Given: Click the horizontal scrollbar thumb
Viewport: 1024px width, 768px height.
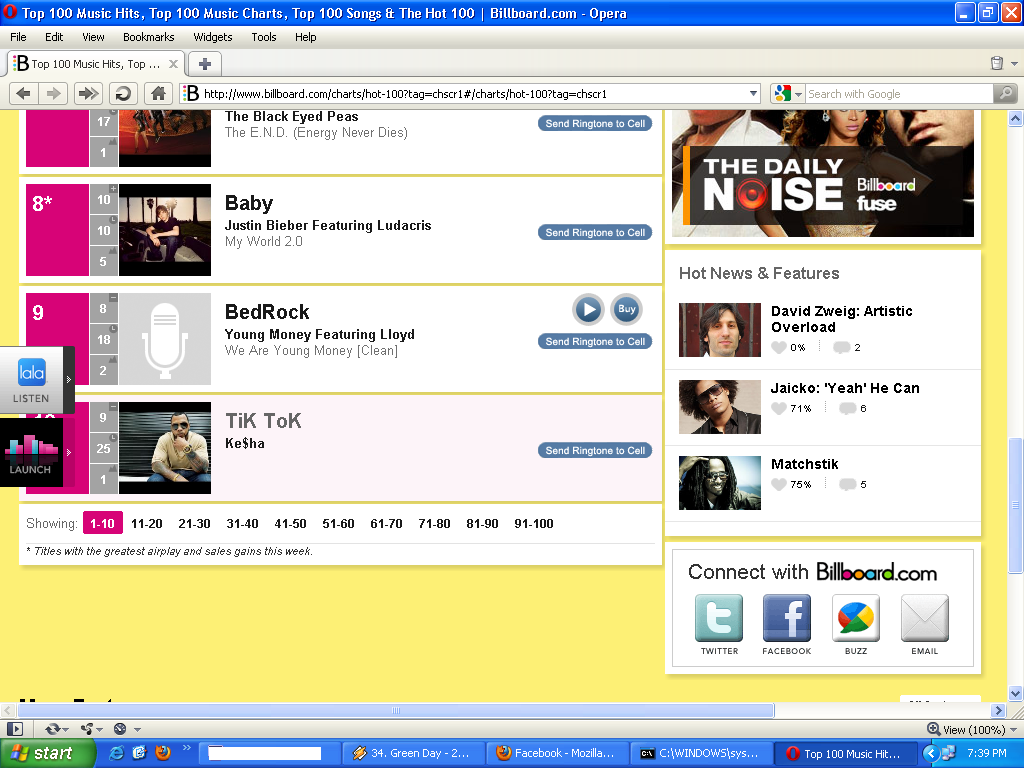Looking at the screenshot, I should [x=396, y=711].
